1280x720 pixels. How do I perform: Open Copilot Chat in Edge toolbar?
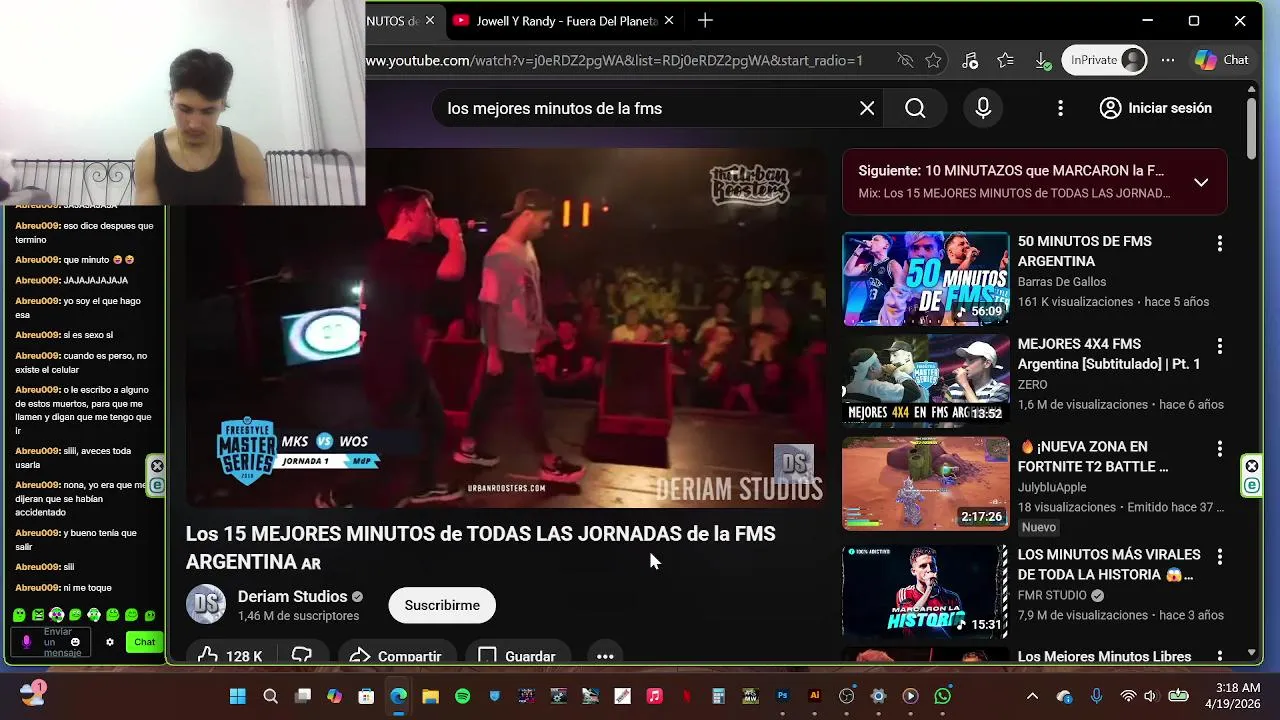pos(1222,60)
